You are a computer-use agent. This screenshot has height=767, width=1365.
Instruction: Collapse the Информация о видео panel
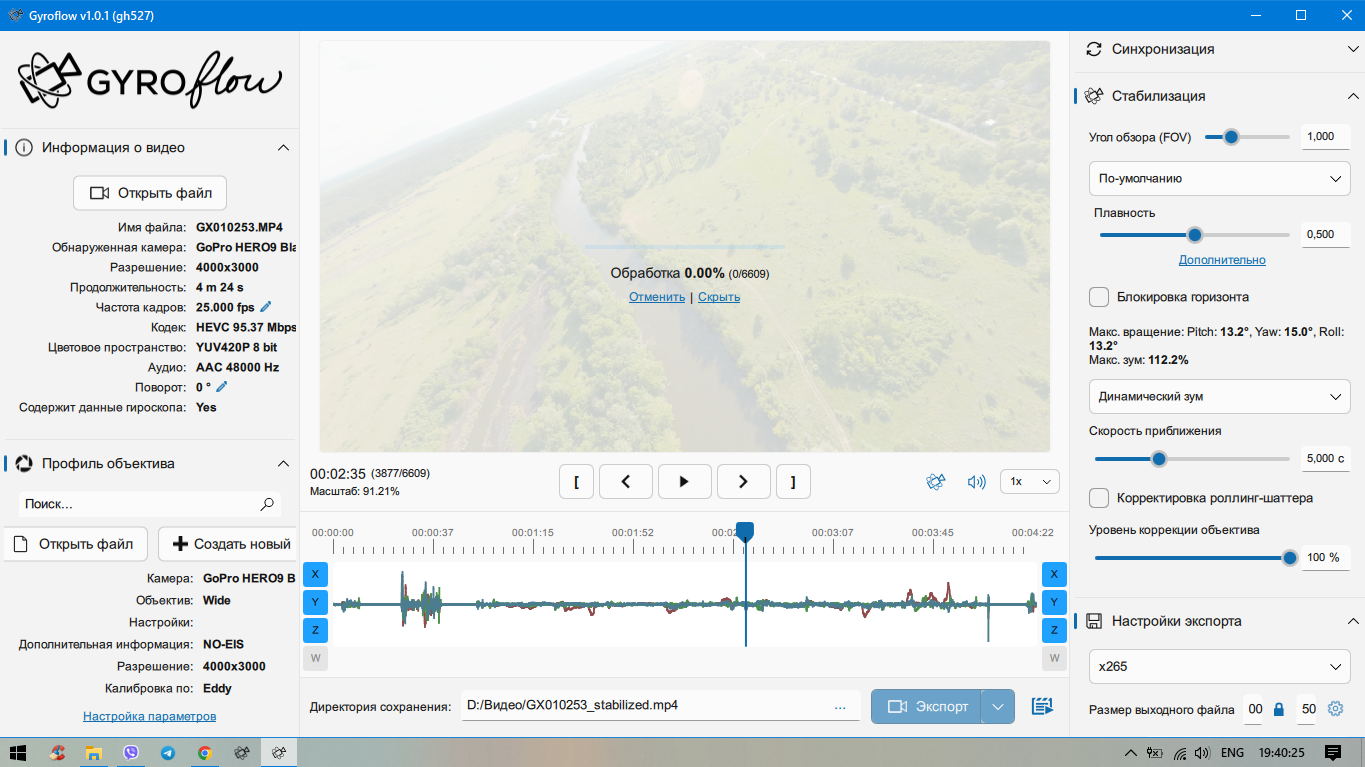(283, 146)
